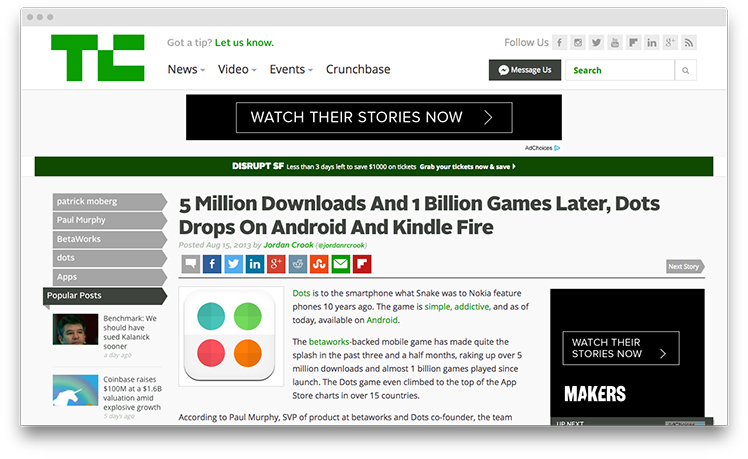Open the Crunchbase menu item
748x459 pixels.
click(x=358, y=70)
